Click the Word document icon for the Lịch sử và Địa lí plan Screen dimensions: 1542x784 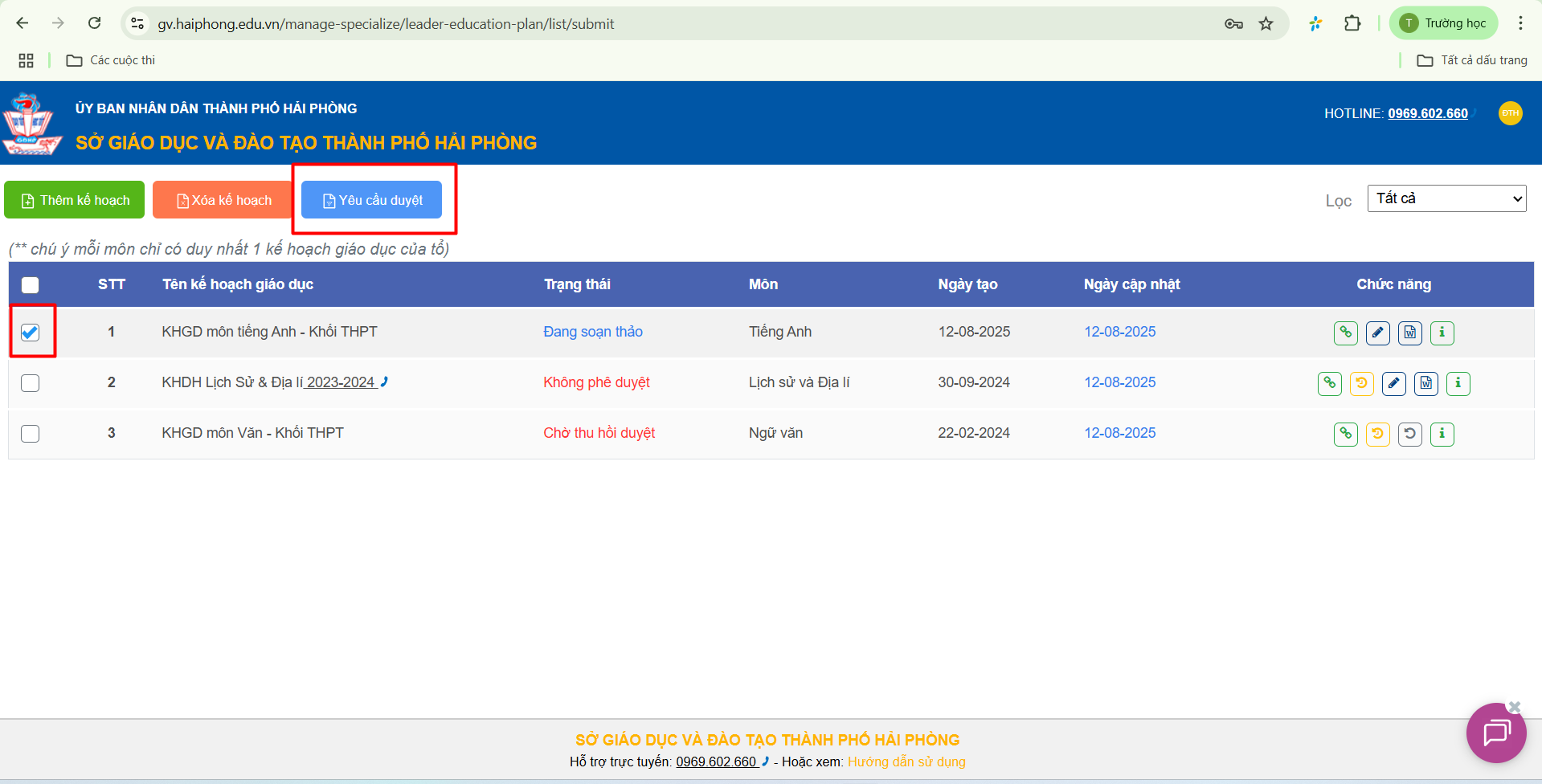tap(1425, 383)
